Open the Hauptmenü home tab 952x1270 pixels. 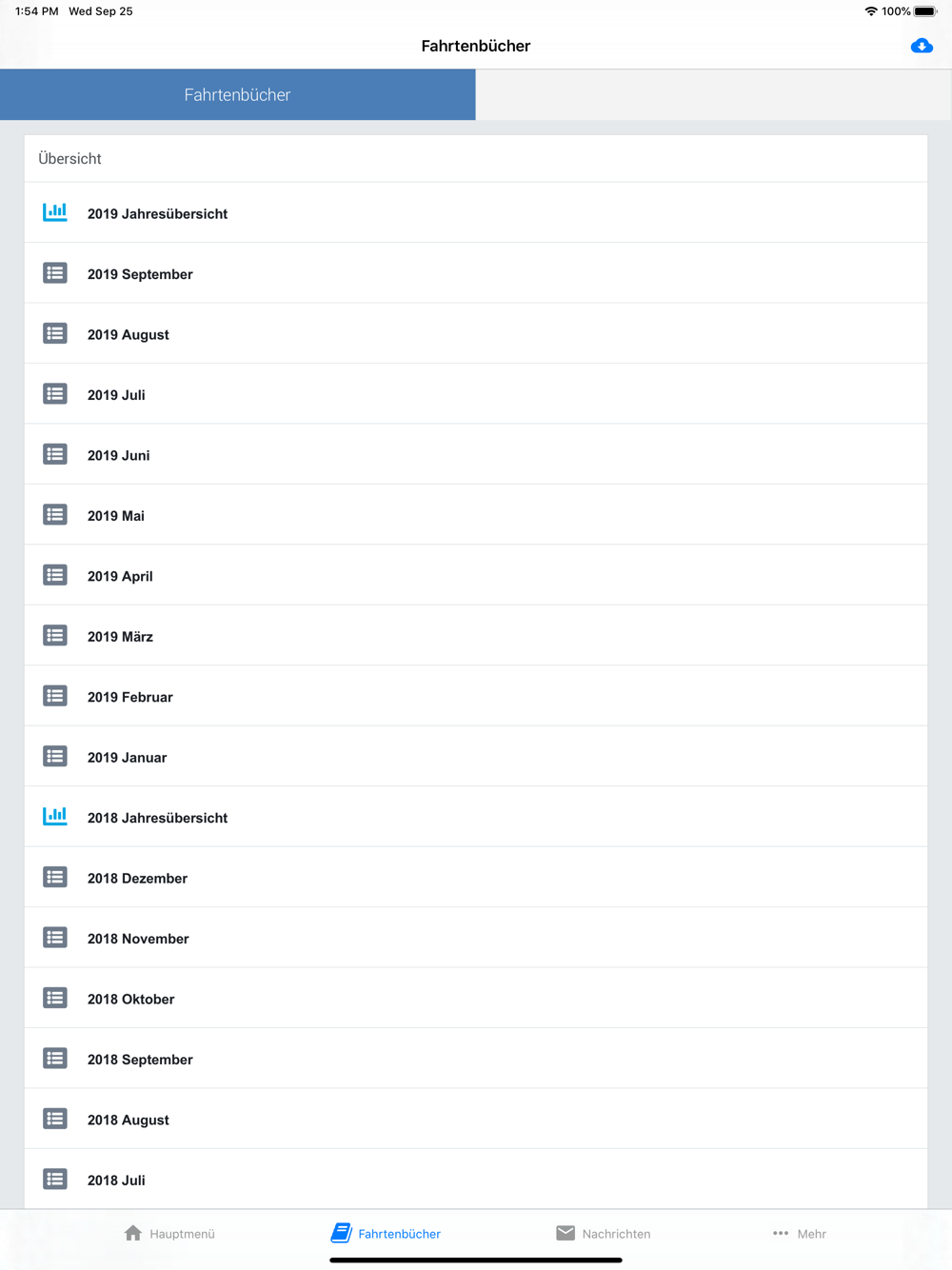point(169,1233)
